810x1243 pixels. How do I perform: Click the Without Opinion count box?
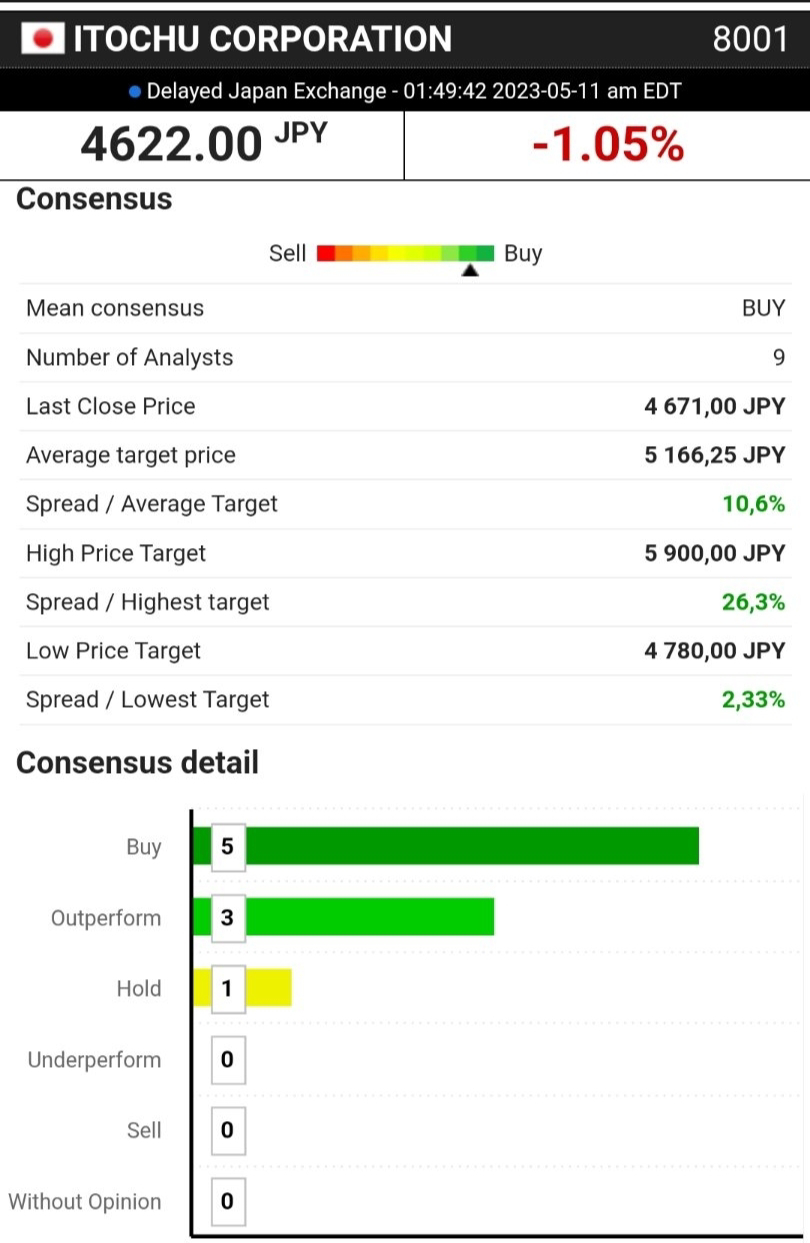[x=227, y=1201]
